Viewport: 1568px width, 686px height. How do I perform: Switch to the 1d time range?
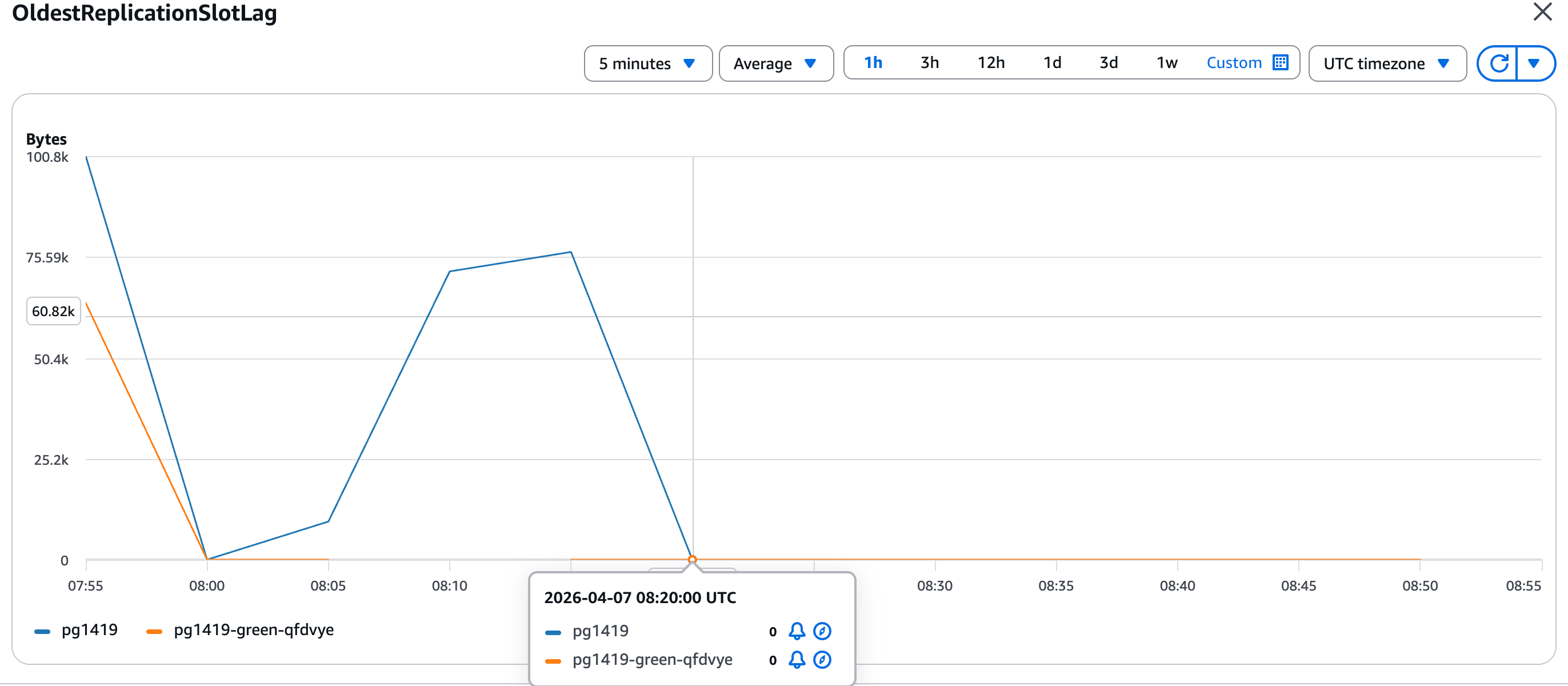(x=1052, y=63)
